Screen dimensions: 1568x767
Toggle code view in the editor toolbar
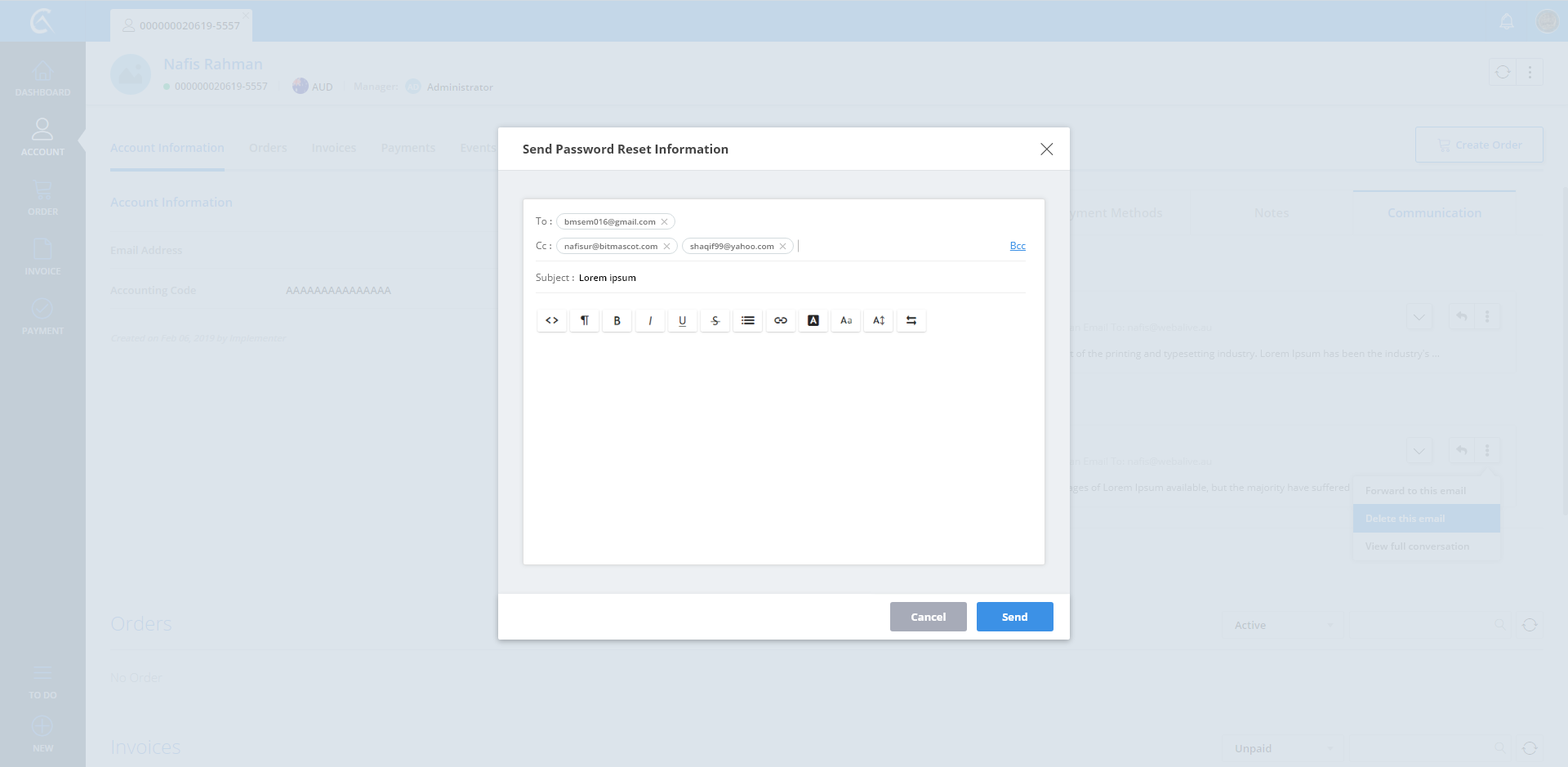tap(552, 320)
